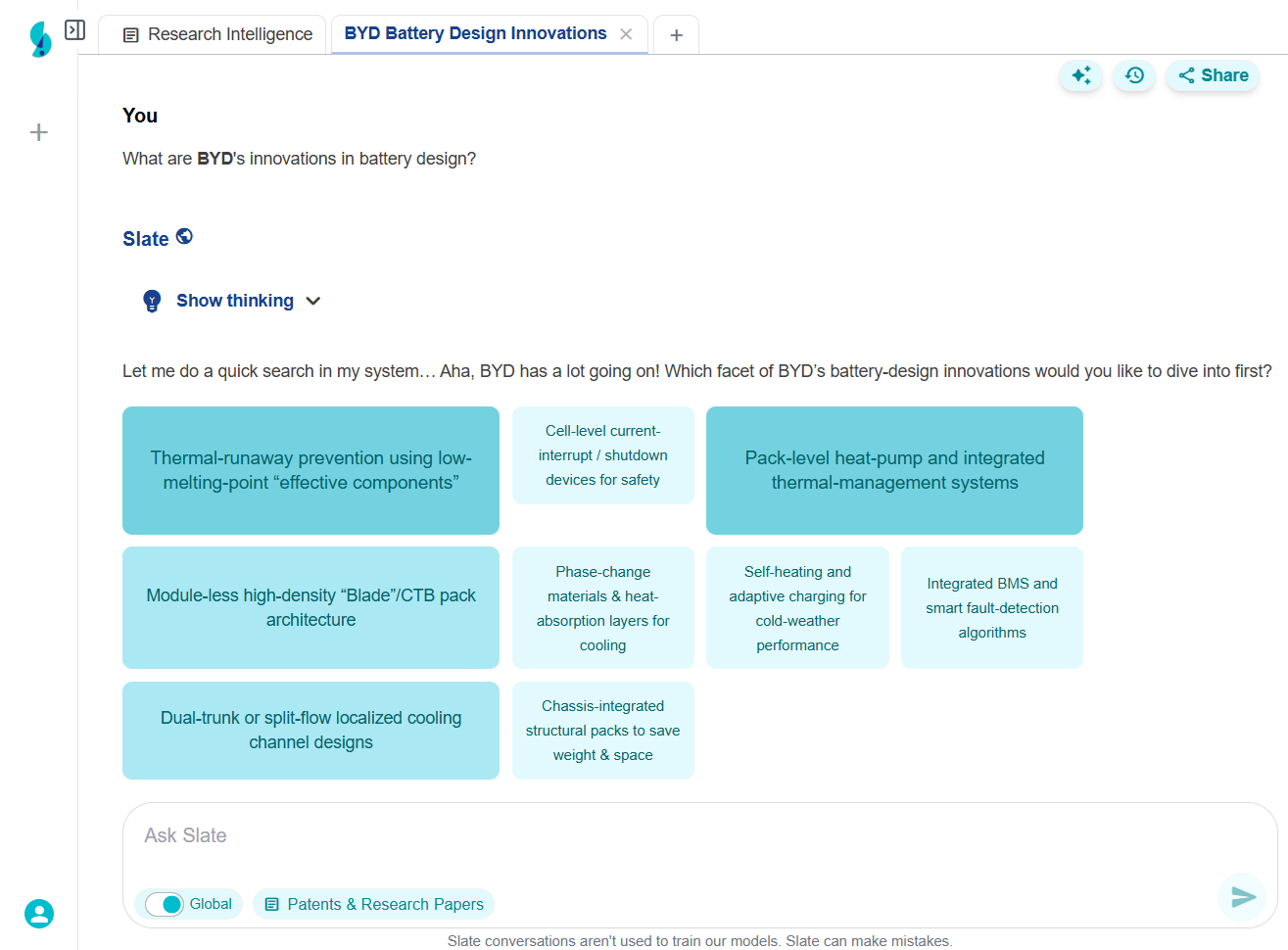Choose Pack-level heat-pump thermal-management option
The image size is (1288, 950).
(894, 470)
